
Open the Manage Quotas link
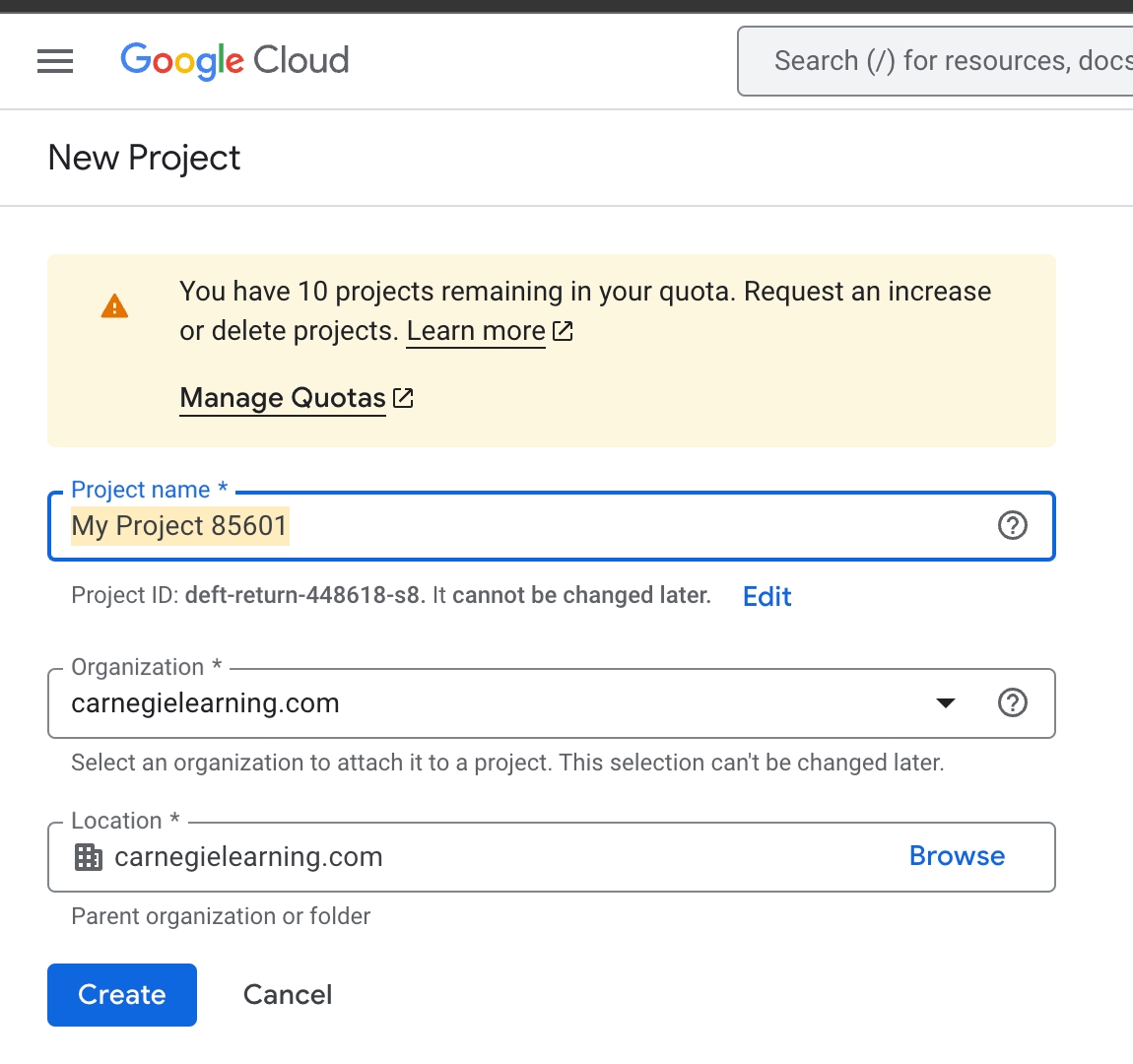pos(283,398)
